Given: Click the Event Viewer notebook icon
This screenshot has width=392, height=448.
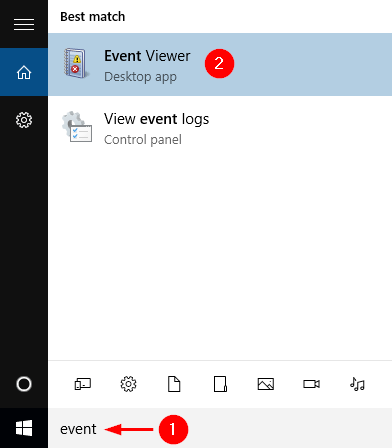Looking at the screenshot, I should pos(76,63).
